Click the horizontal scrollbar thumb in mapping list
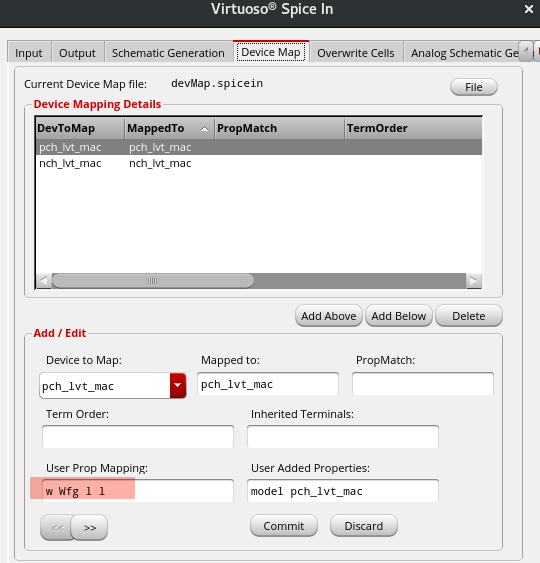This screenshot has width=540, height=563. click(x=153, y=281)
